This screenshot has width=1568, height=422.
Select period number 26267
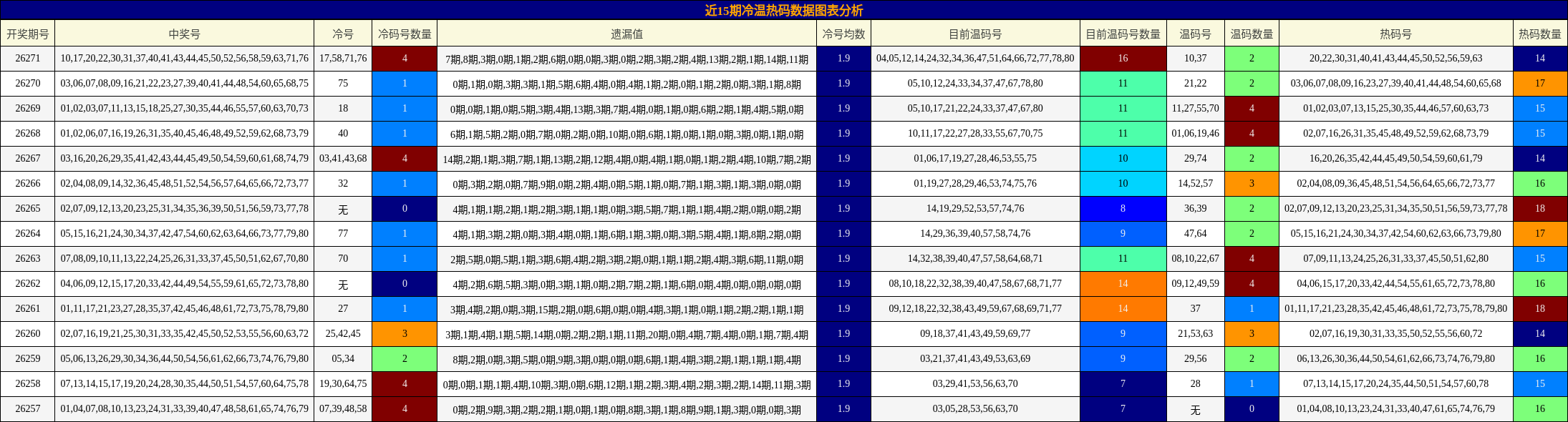click(x=28, y=159)
